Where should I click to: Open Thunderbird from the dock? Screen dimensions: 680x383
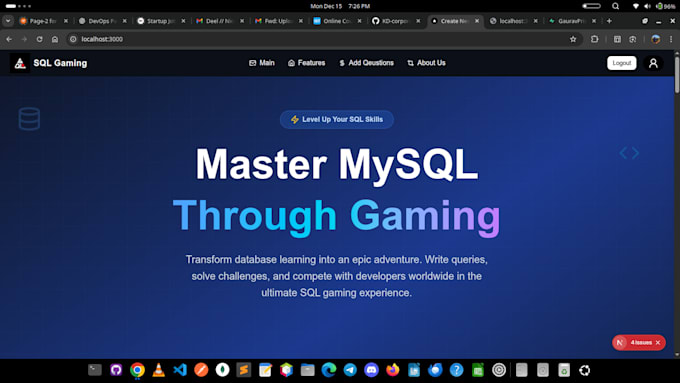[x=435, y=370]
